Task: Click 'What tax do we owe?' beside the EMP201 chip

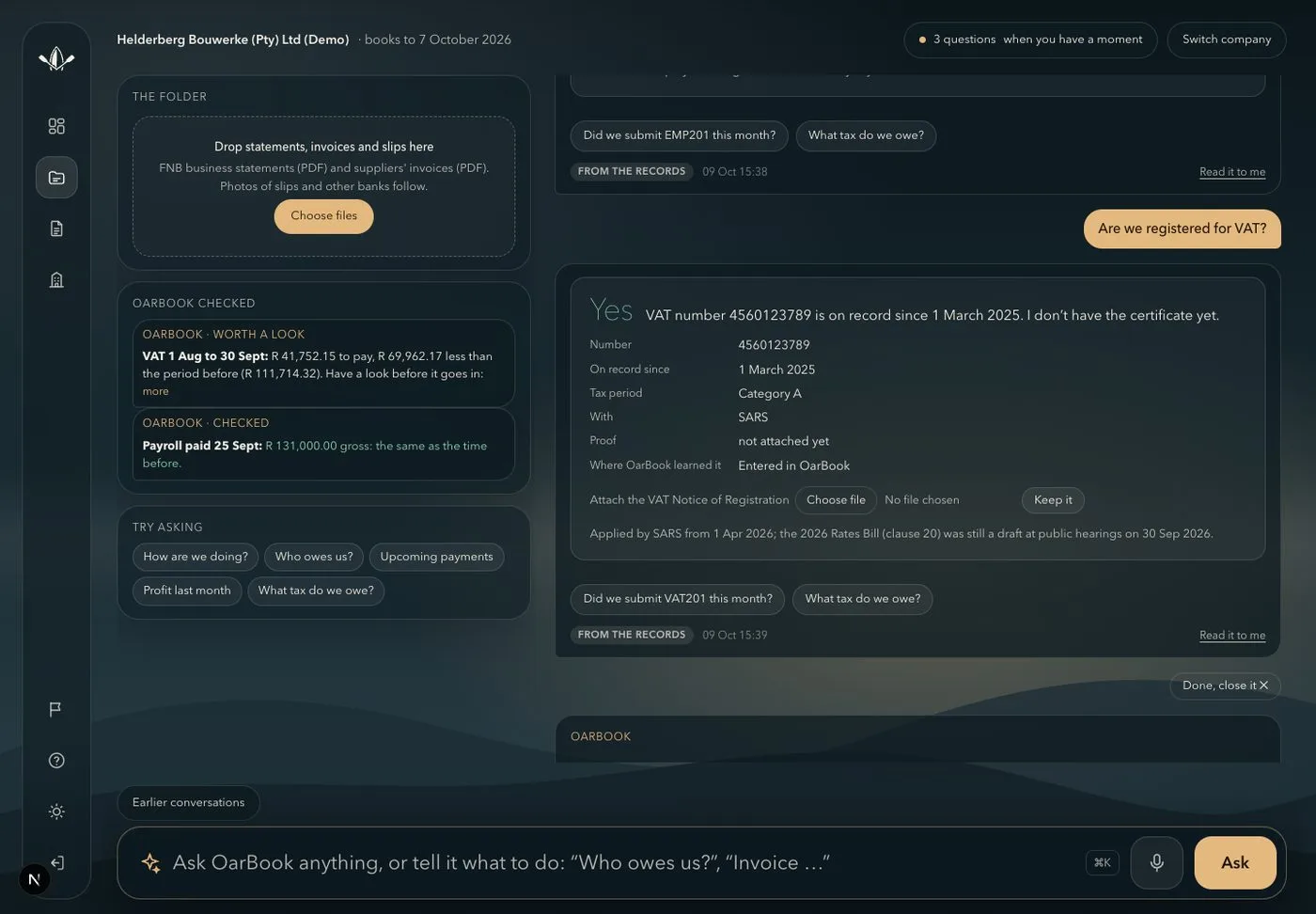Action: (866, 135)
